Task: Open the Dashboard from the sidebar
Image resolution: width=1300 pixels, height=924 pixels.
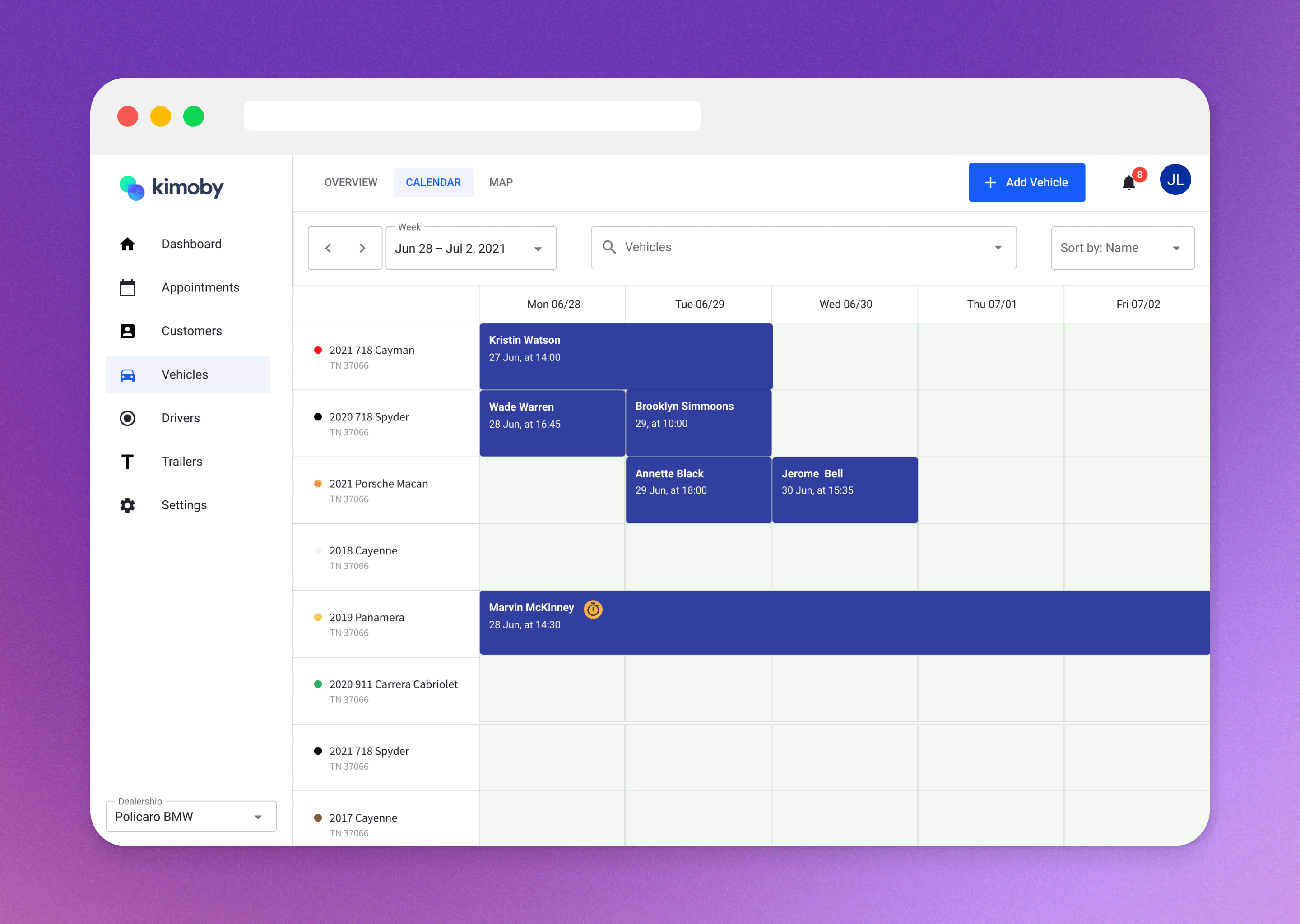Action: tap(191, 244)
